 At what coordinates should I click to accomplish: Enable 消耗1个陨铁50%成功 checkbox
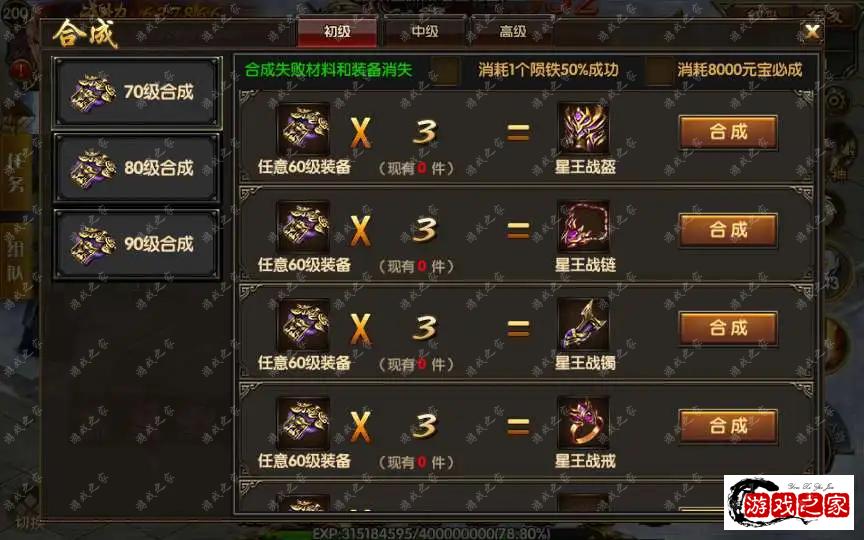pos(445,71)
